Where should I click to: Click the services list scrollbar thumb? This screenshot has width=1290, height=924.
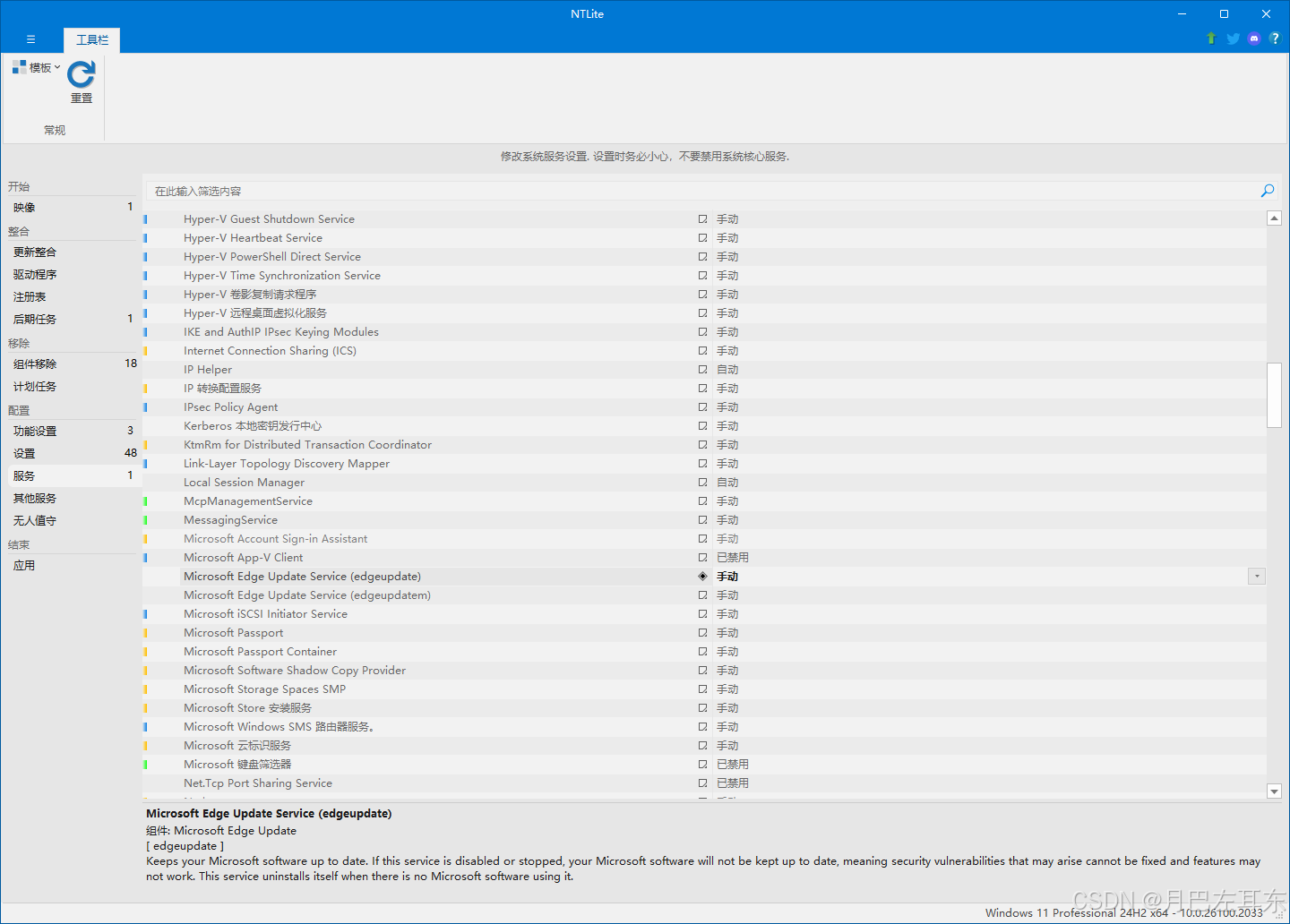pos(1275,396)
